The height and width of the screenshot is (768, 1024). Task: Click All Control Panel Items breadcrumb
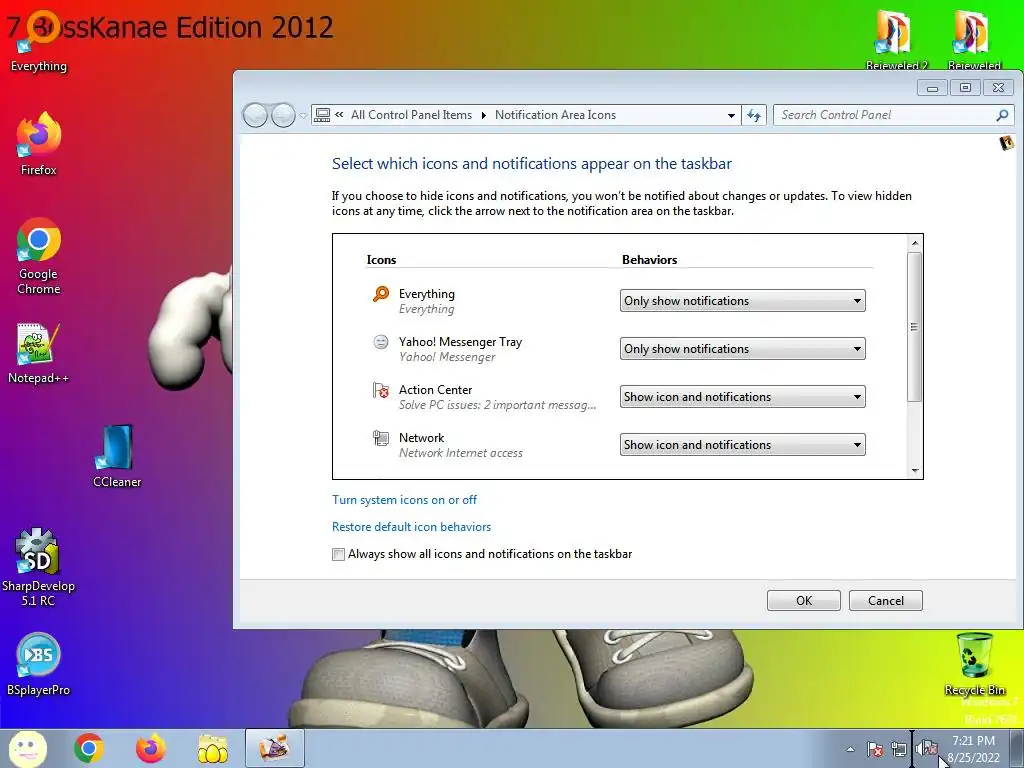click(411, 115)
